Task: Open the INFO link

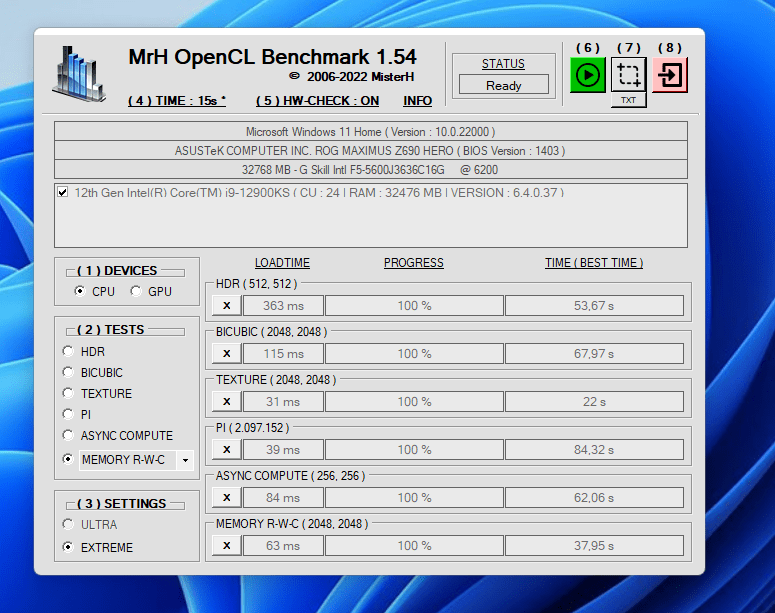Action: click(418, 101)
